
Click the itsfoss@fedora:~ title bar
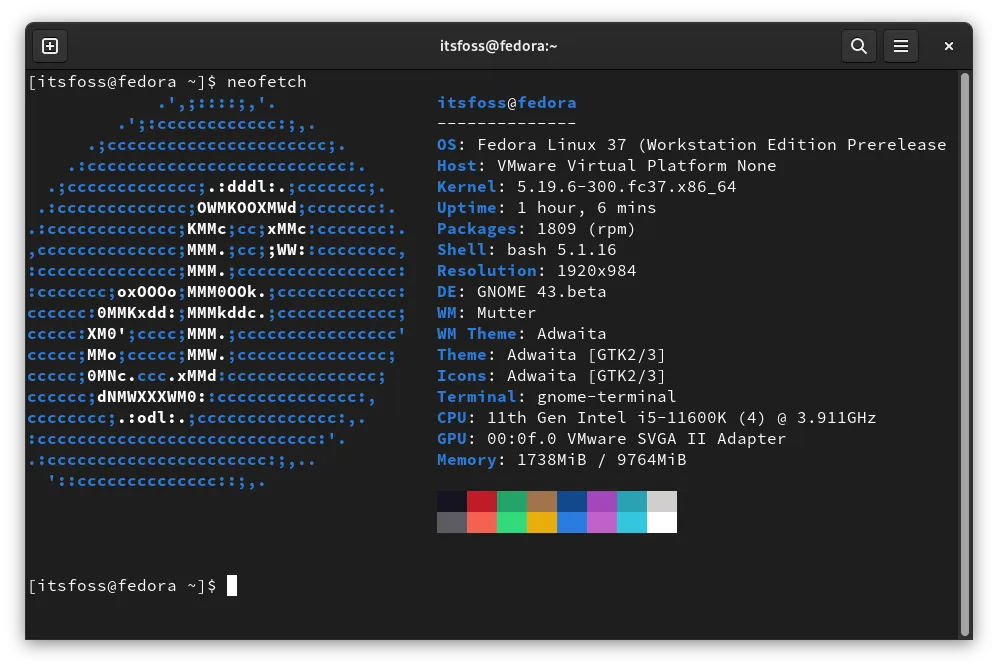pos(499,46)
